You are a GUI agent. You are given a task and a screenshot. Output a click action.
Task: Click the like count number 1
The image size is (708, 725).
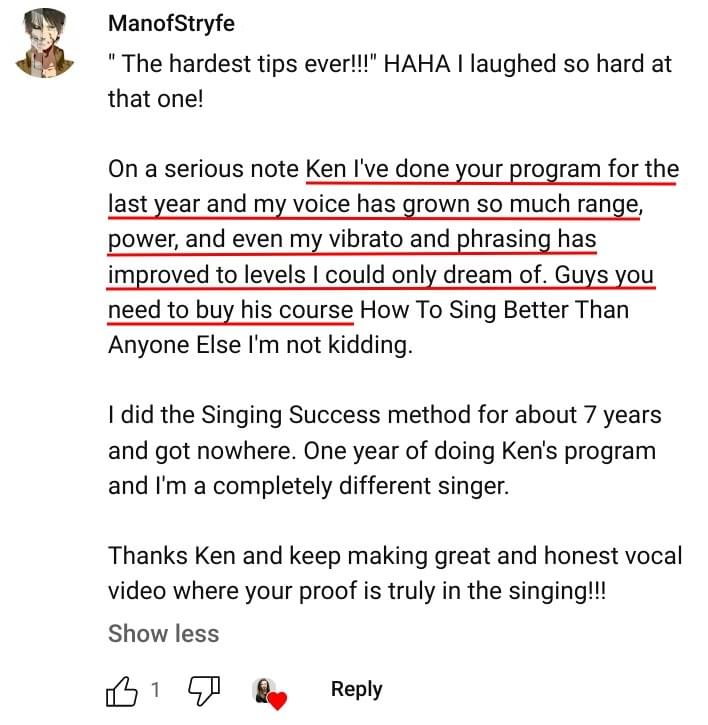156,690
